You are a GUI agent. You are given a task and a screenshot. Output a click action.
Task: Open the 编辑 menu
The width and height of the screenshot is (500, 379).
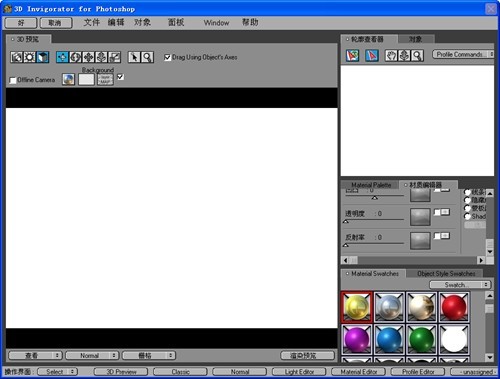[x=116, y=22]
